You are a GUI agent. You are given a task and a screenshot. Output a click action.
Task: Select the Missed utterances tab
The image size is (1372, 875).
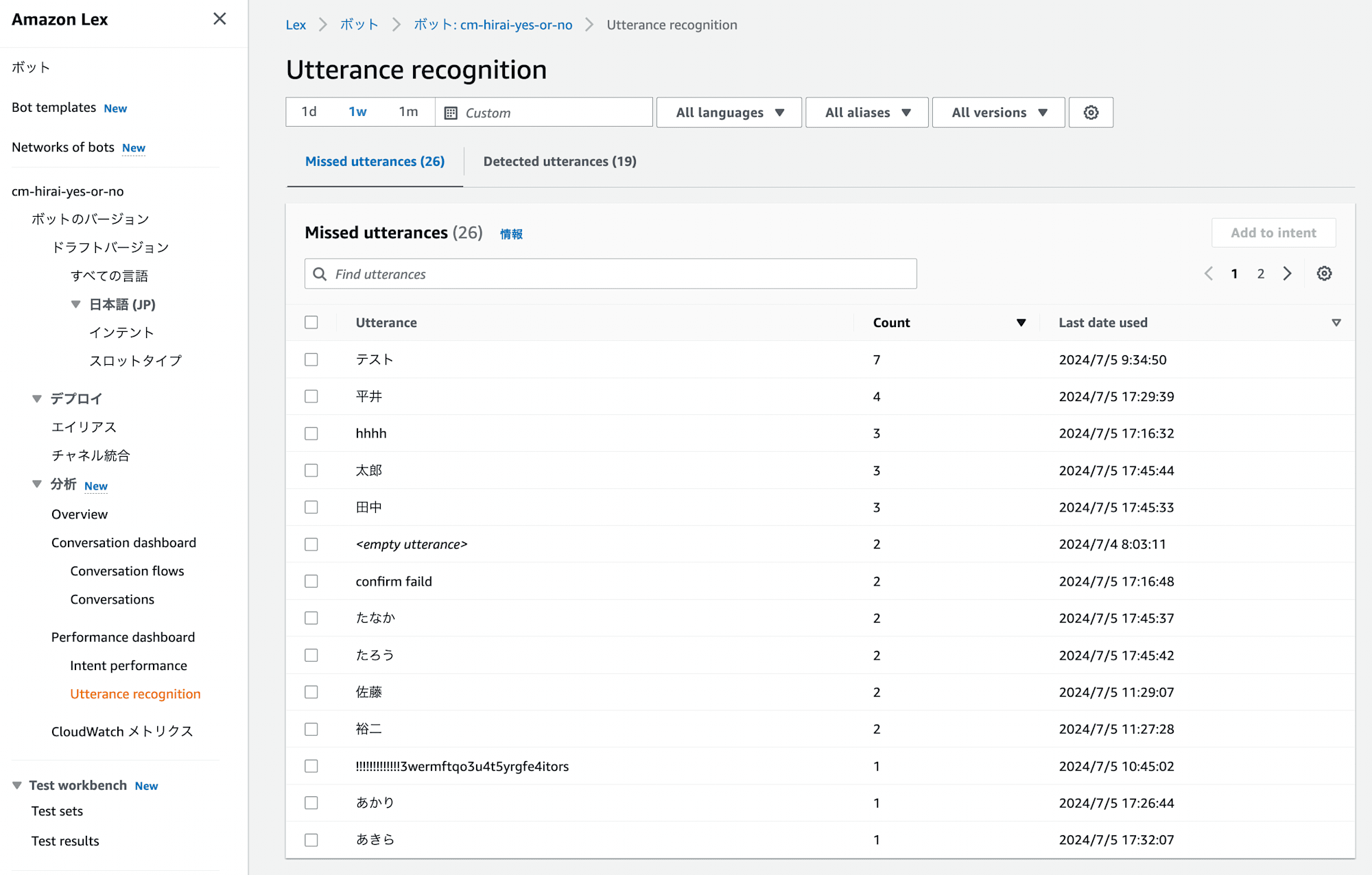point(374,160)
